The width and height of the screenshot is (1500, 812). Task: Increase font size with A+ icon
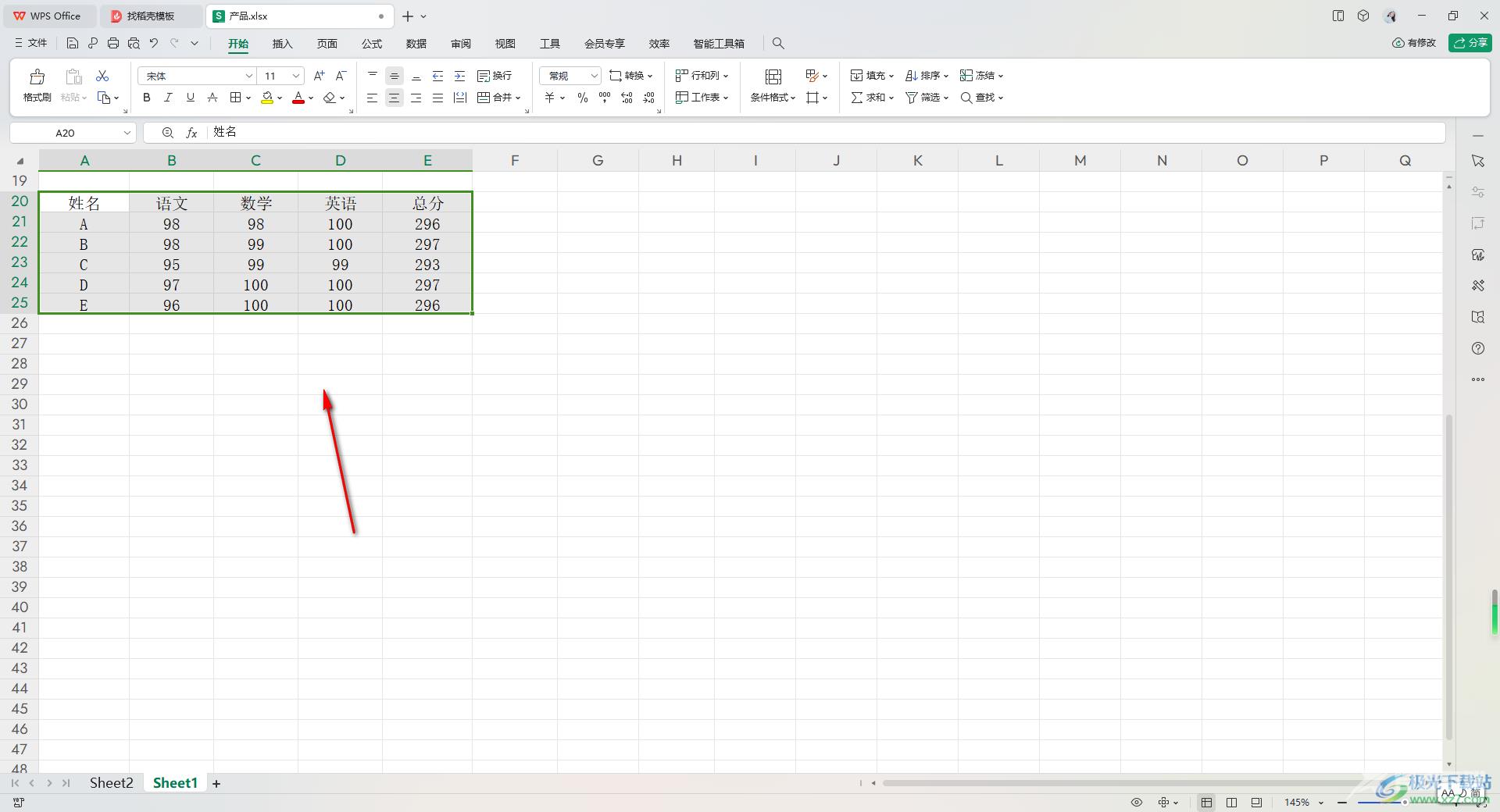(x=319, y=76)
